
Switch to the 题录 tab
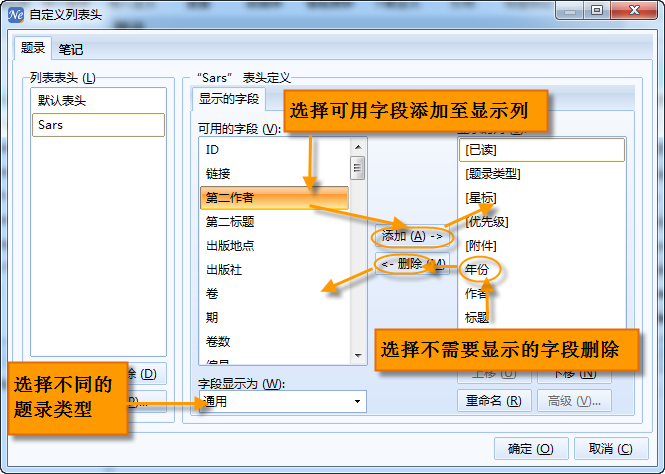pyautogui.click(x=33, y=48)
